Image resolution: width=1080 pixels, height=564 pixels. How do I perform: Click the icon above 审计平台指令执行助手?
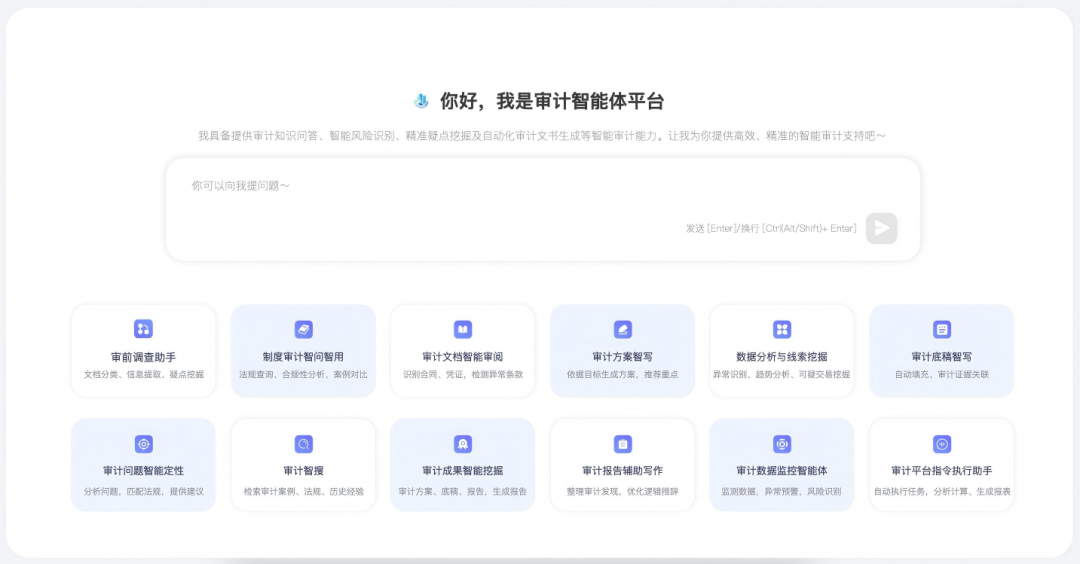(942, 444)
